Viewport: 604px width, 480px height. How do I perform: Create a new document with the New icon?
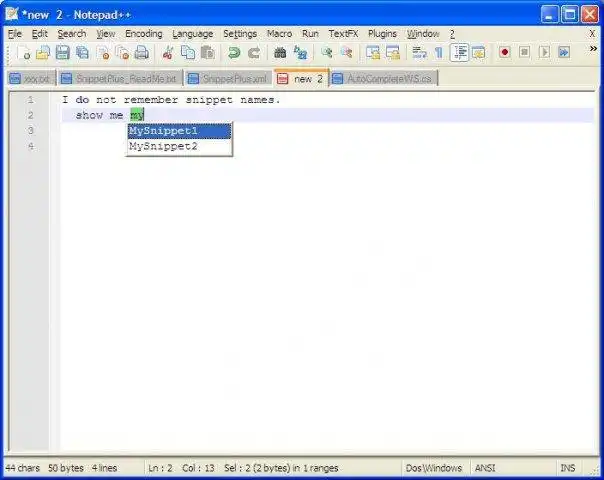24,52
